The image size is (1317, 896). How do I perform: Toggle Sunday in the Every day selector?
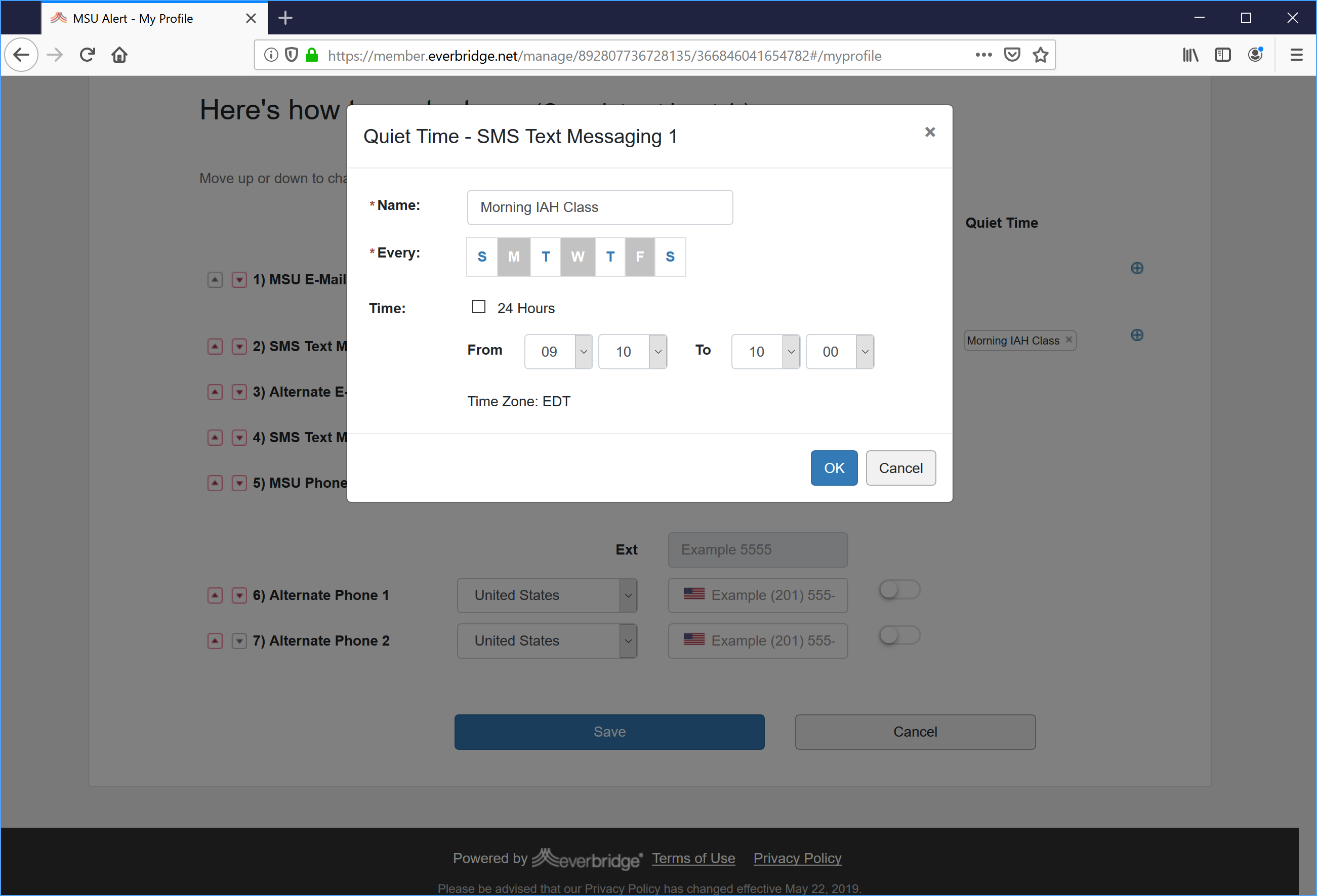(x=482, y=257)
